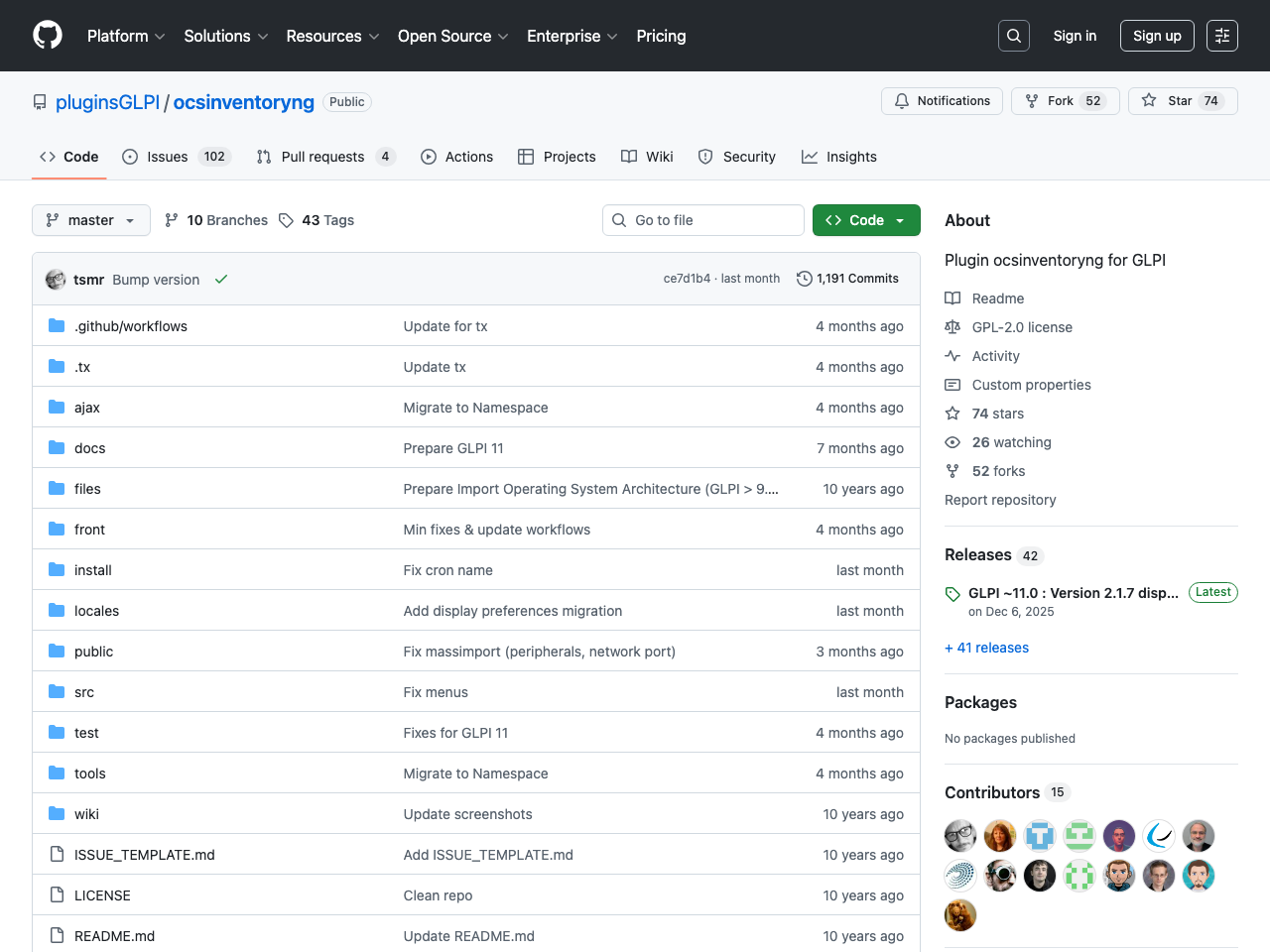The width and height of the screenshot is (1270, 952).
Task: Click the Notifications bell button
Action: [942, 101]
